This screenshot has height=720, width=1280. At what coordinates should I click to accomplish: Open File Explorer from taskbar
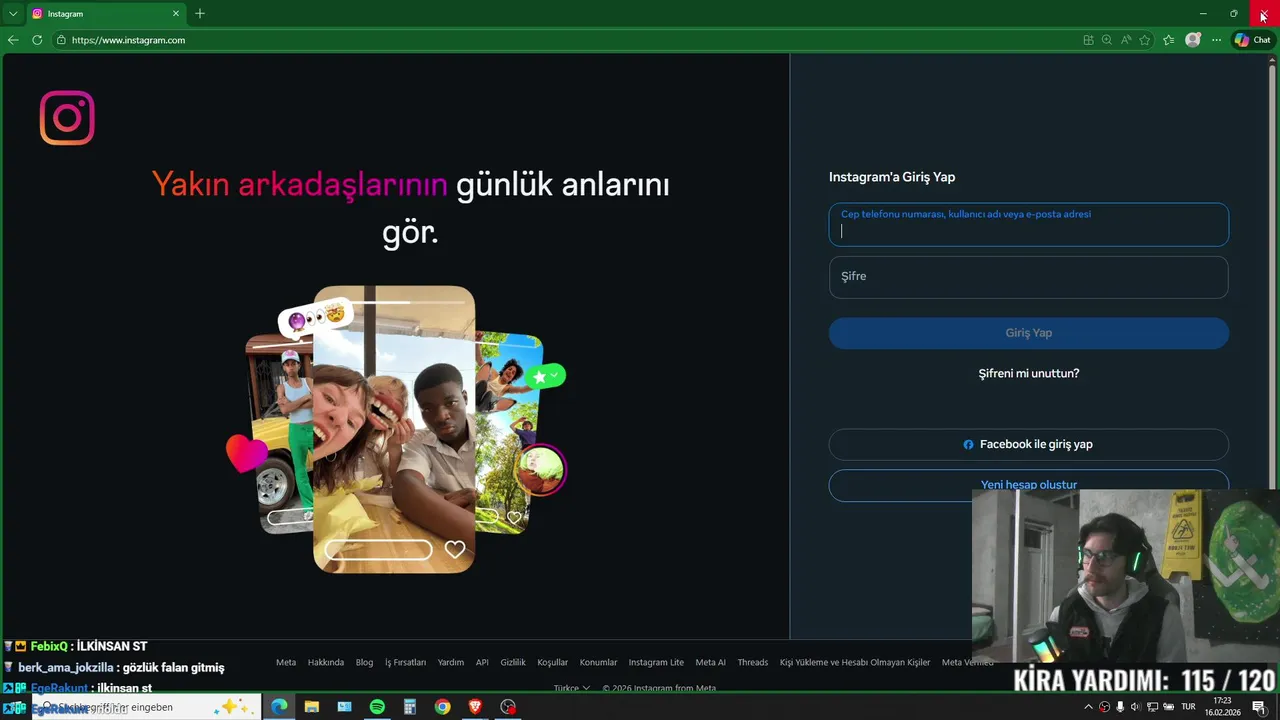(312, 707)
